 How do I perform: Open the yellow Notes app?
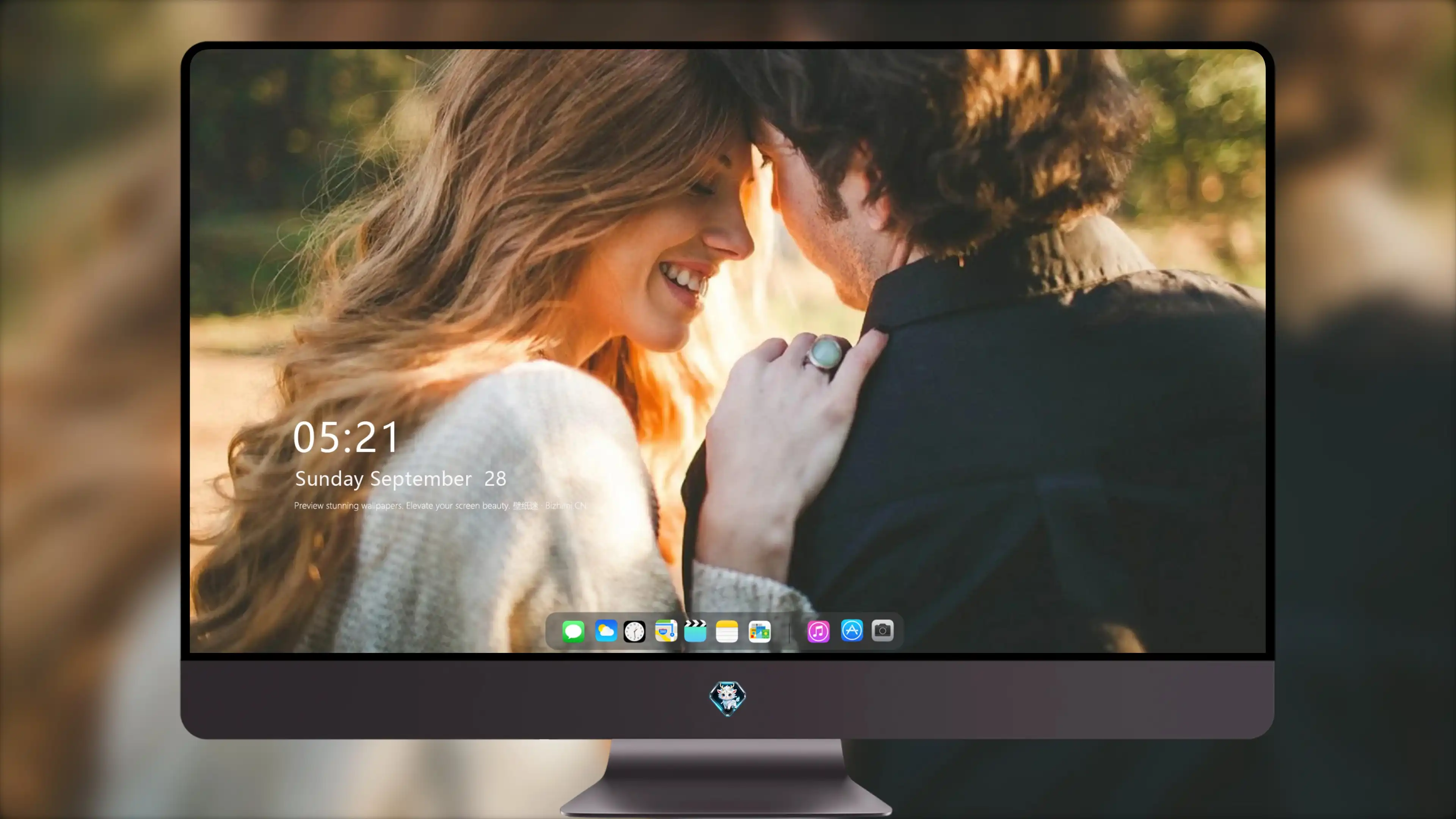(x=727, y=631)
